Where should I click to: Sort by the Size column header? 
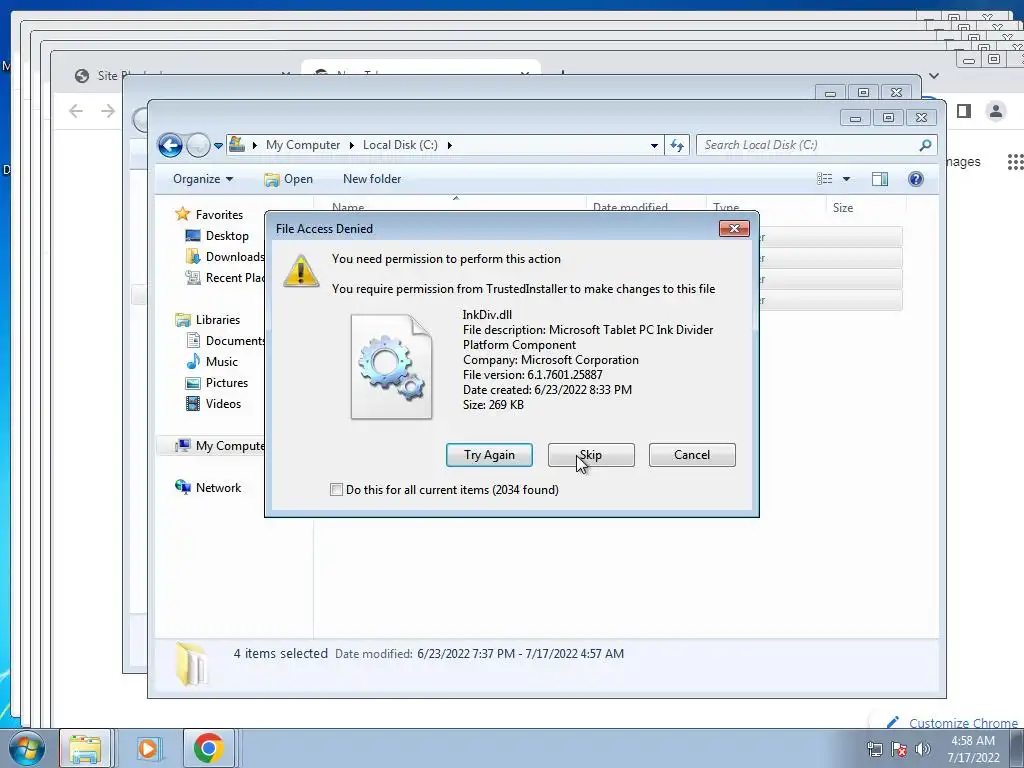(842, 208)
